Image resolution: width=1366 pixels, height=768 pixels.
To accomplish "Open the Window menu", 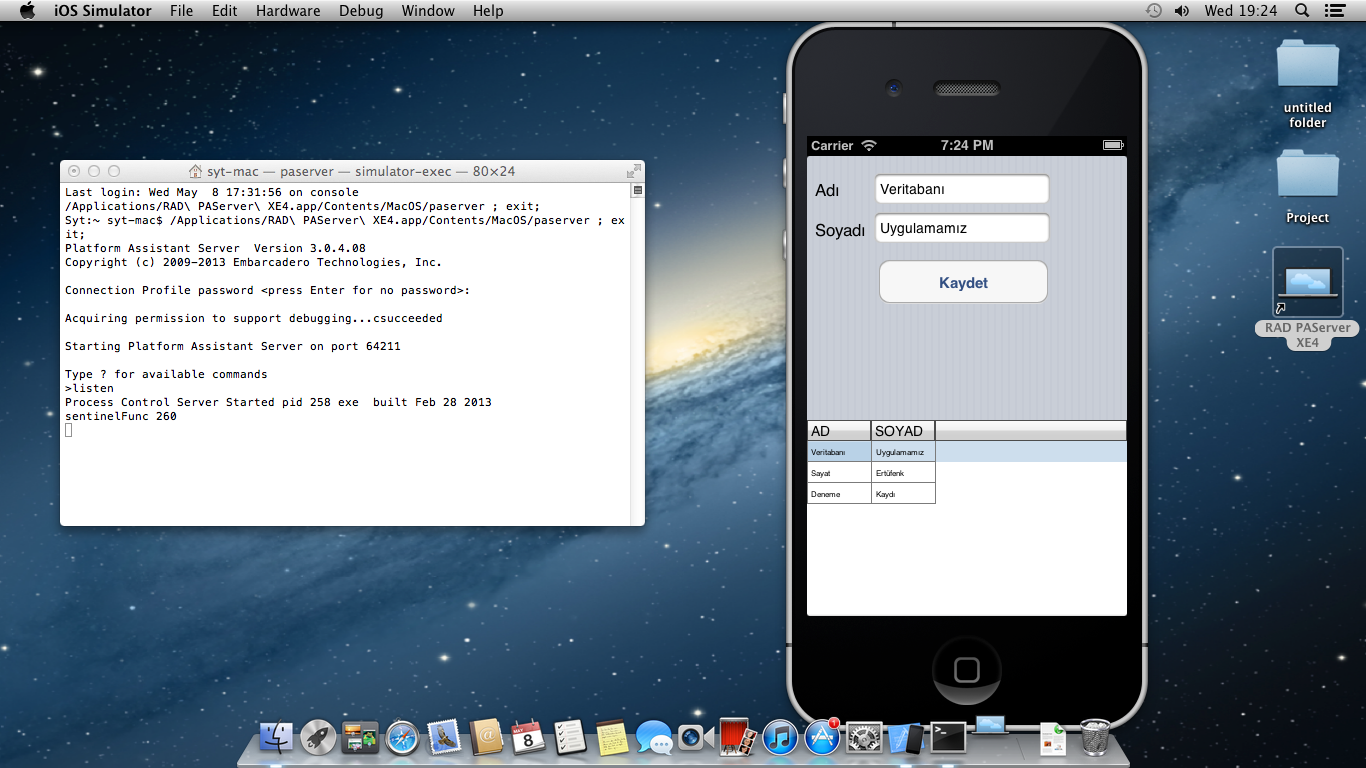I will (x=429, y=11).
